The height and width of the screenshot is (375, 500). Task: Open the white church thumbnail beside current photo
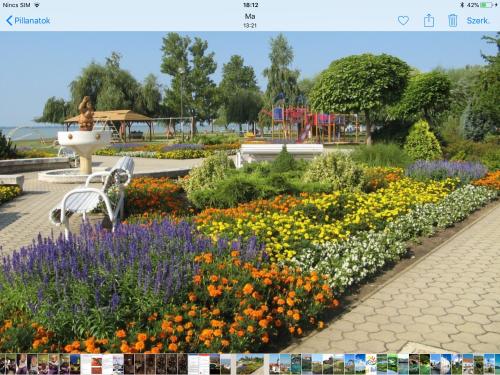[x=274, y=364]
